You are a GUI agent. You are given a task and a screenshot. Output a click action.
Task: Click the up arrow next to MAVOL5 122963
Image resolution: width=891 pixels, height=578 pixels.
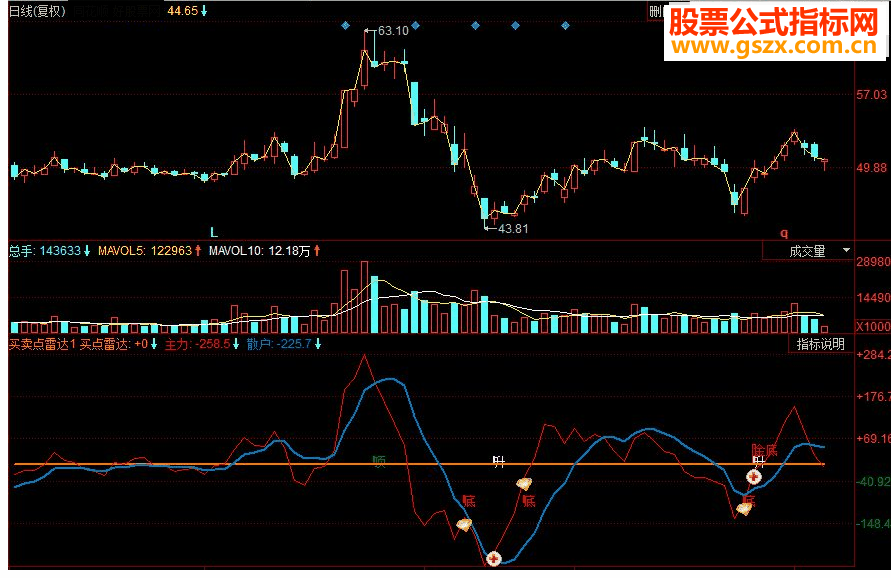[x=198, y=251]
